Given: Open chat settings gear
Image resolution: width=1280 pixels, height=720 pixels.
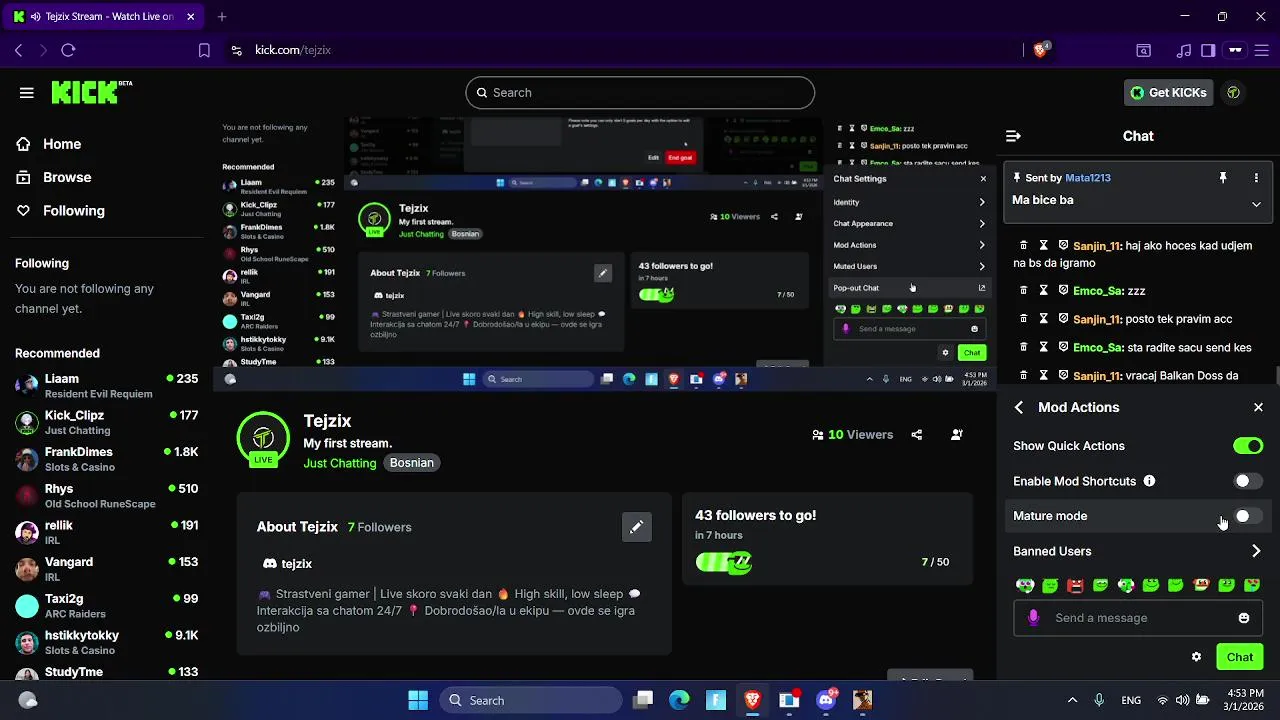Looking at the screenshot, I should 1196,657.
